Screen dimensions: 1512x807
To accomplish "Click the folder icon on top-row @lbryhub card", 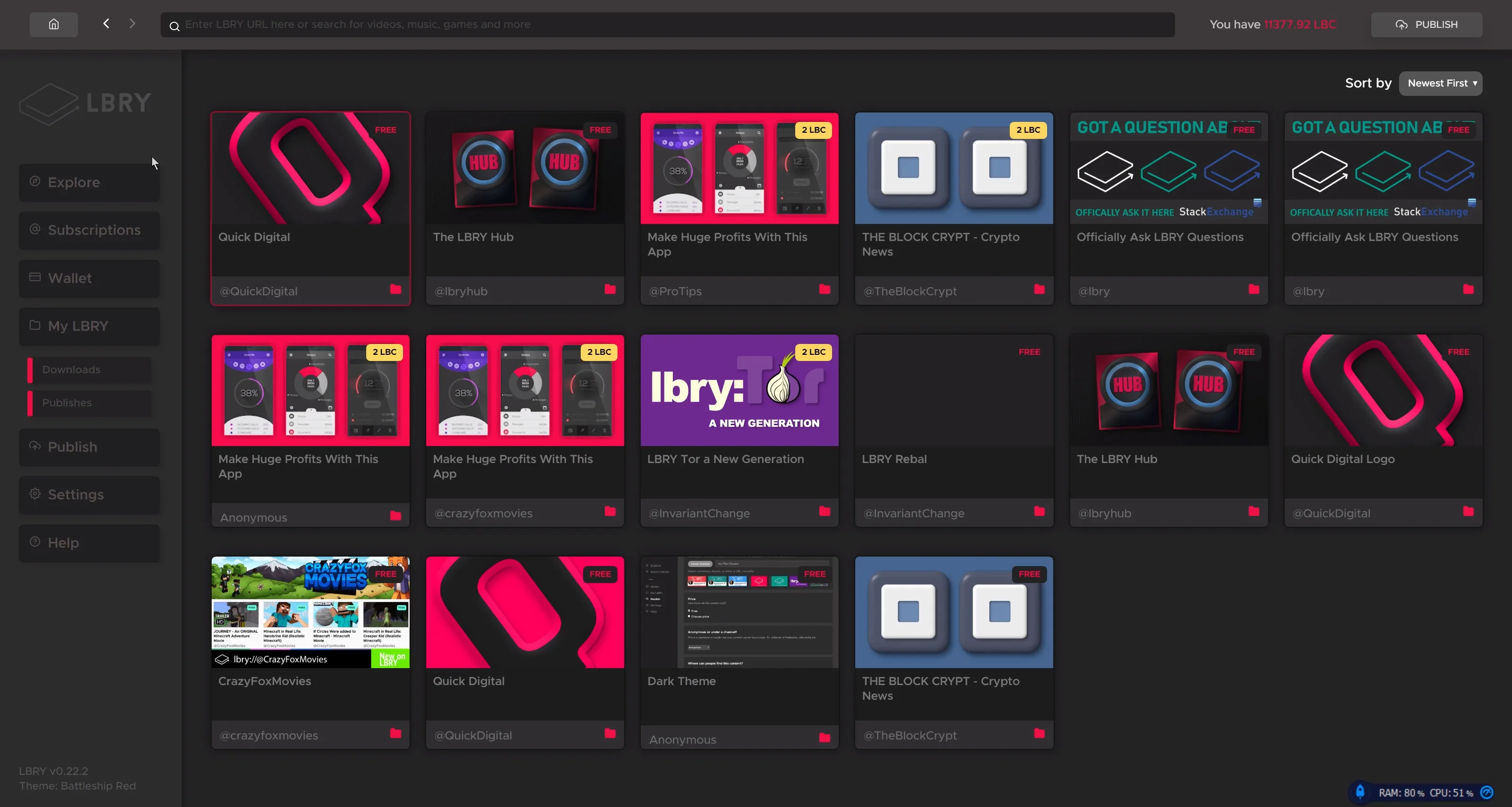I will click(610, 289).
